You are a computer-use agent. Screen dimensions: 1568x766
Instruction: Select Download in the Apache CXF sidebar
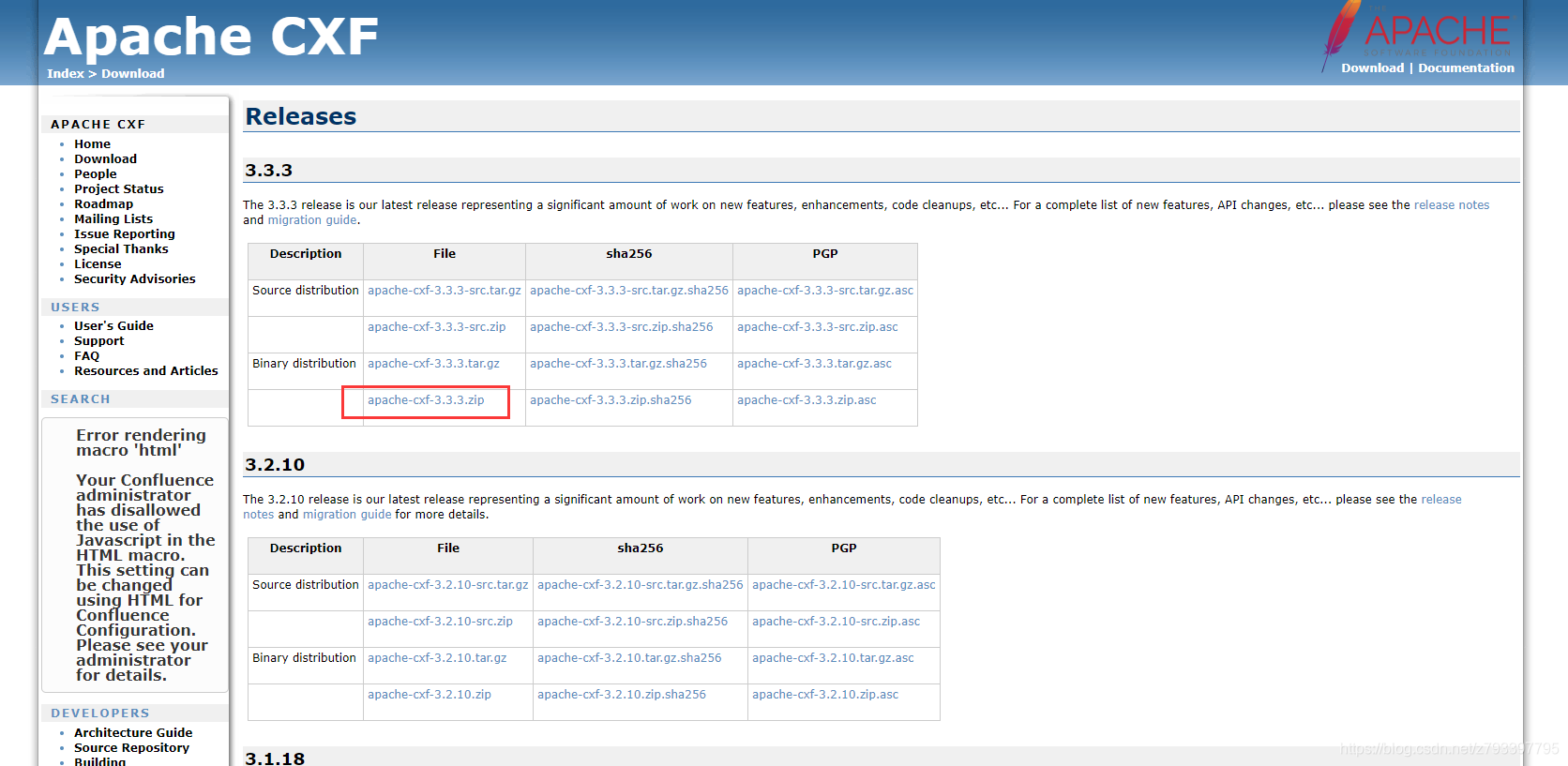click(x=105, y=159)
